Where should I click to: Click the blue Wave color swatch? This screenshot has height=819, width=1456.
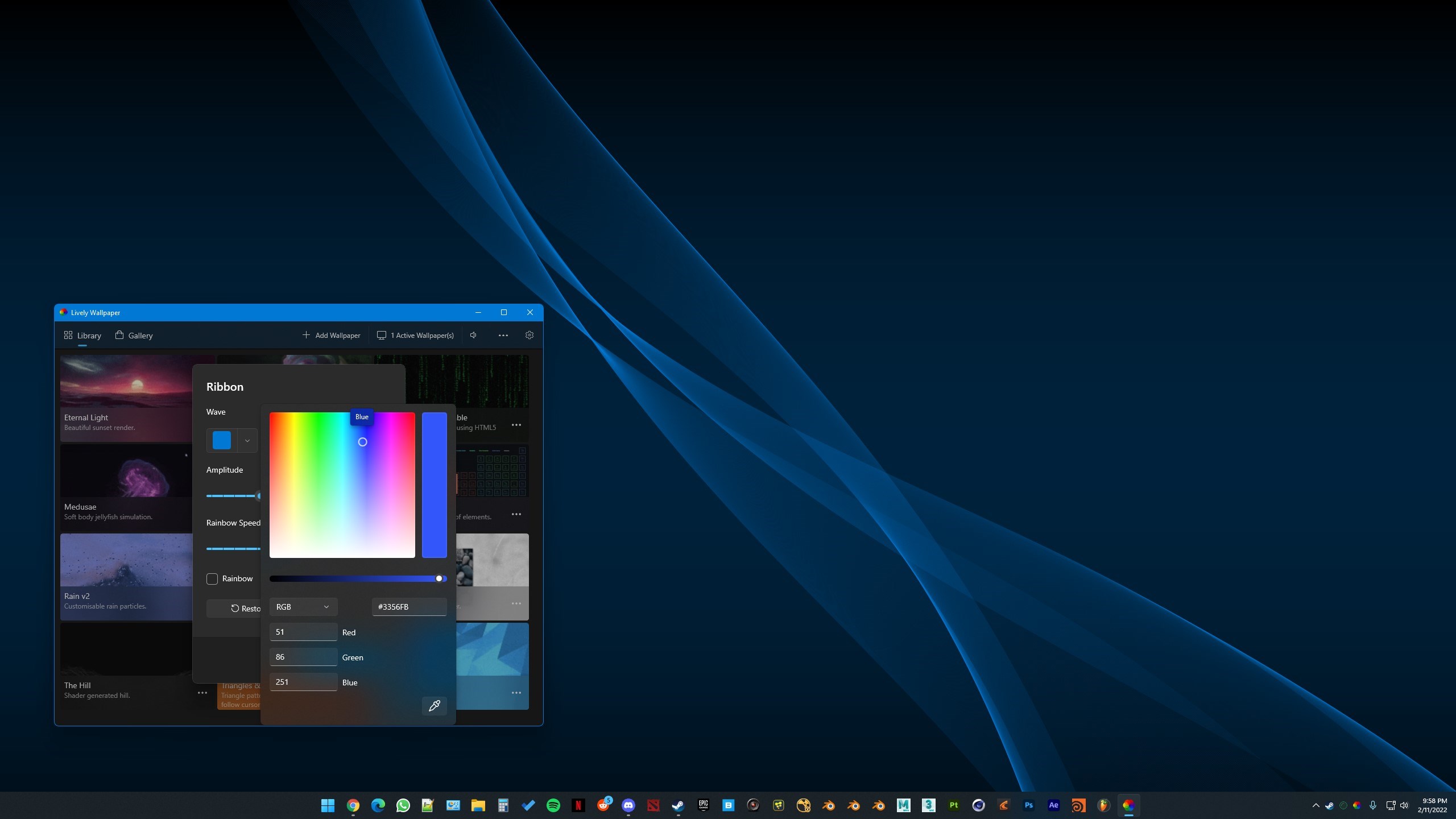[x=222, y=441]
